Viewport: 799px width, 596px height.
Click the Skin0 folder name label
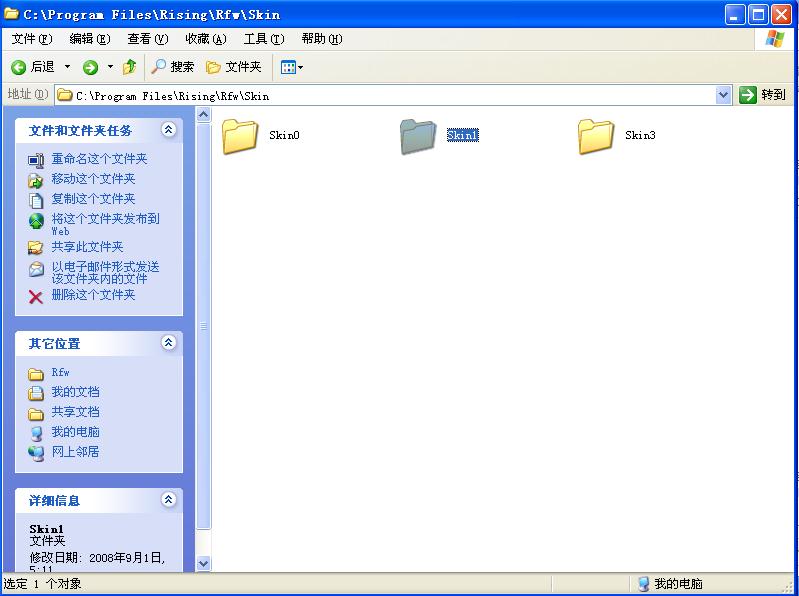point(284,135)
